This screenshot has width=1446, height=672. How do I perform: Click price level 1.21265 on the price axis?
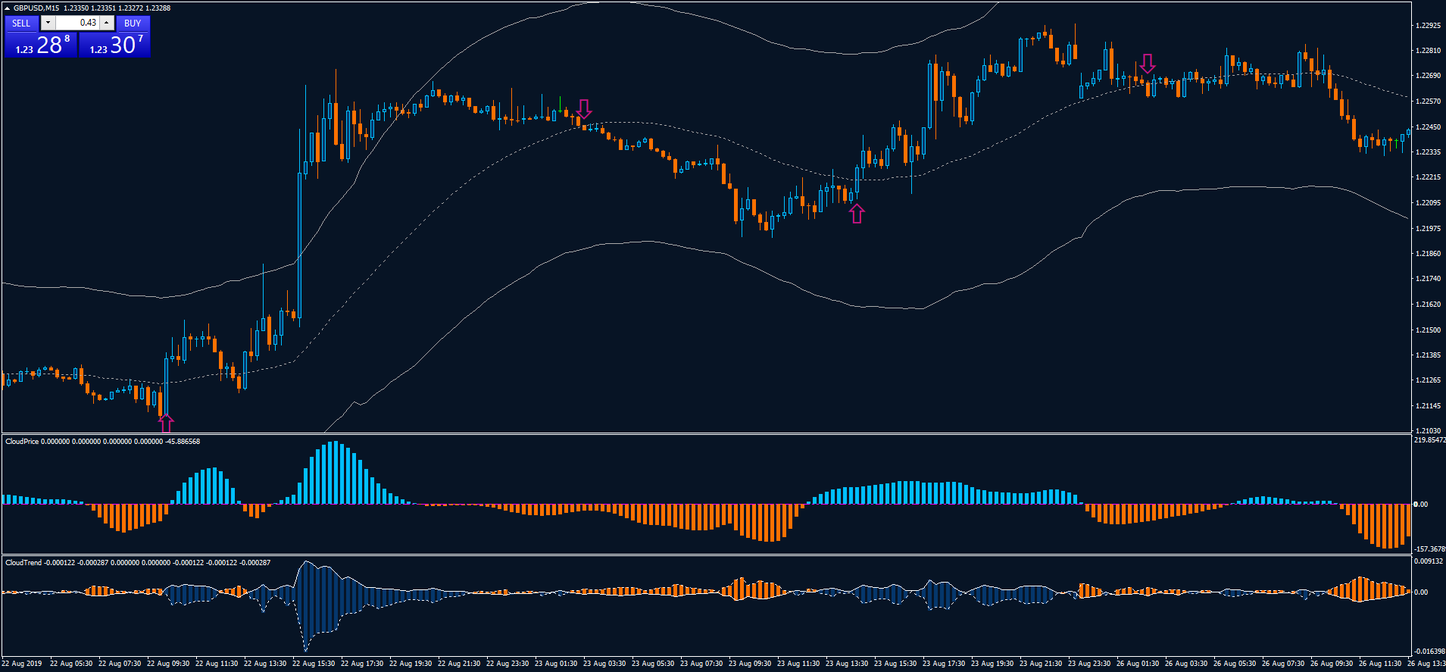coord(1428,381)
